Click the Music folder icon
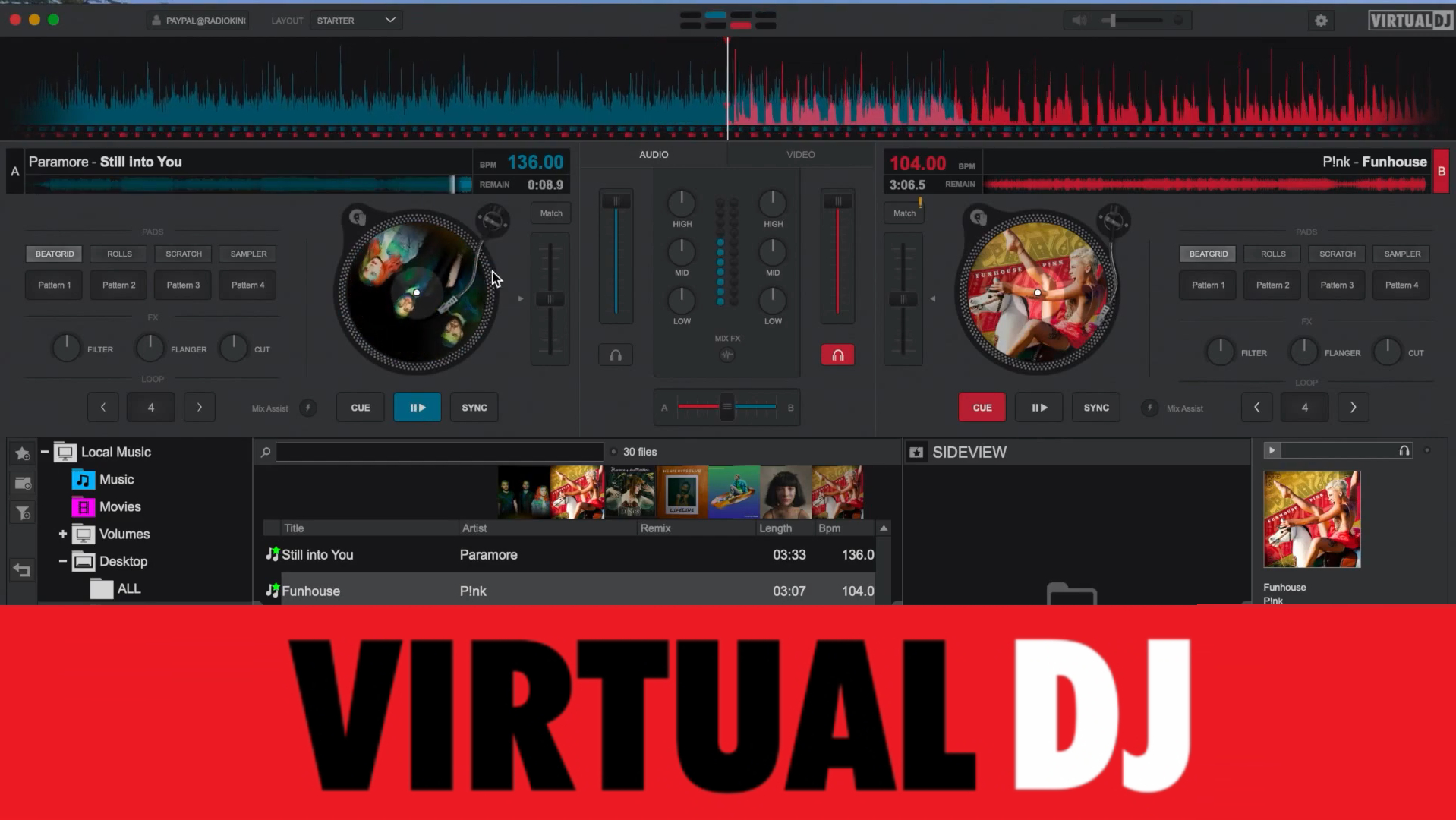Image resolution: width=1456 pixels, height=820 pixels. tap(82, 480)
